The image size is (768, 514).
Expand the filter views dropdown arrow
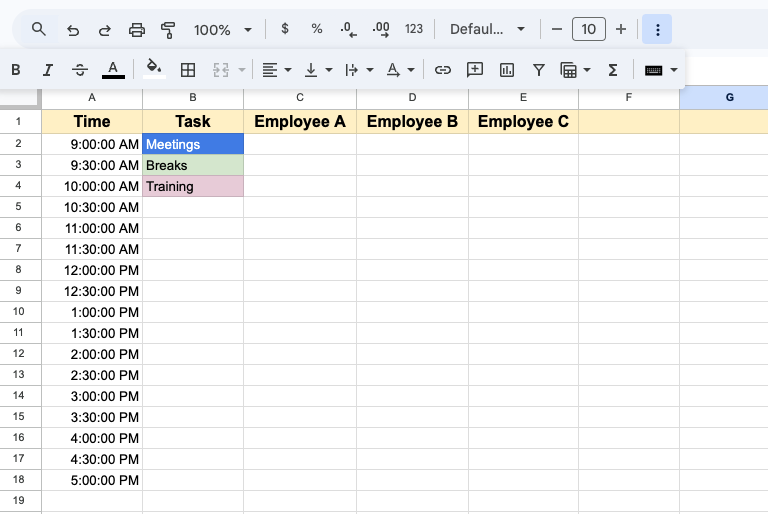point(587,70)
